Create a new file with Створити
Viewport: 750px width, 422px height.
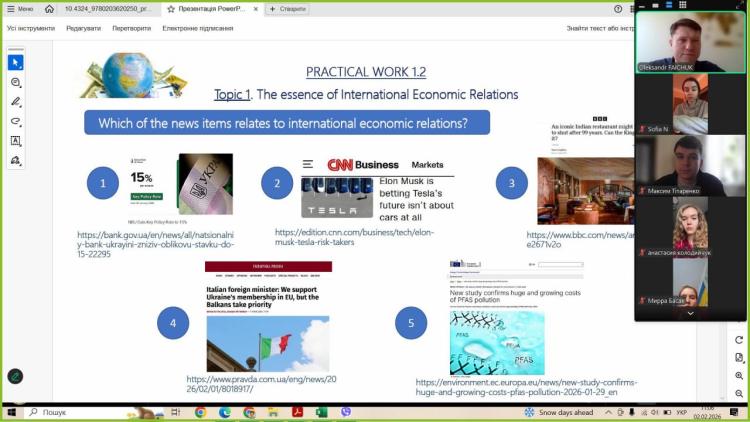click(287, 9)
